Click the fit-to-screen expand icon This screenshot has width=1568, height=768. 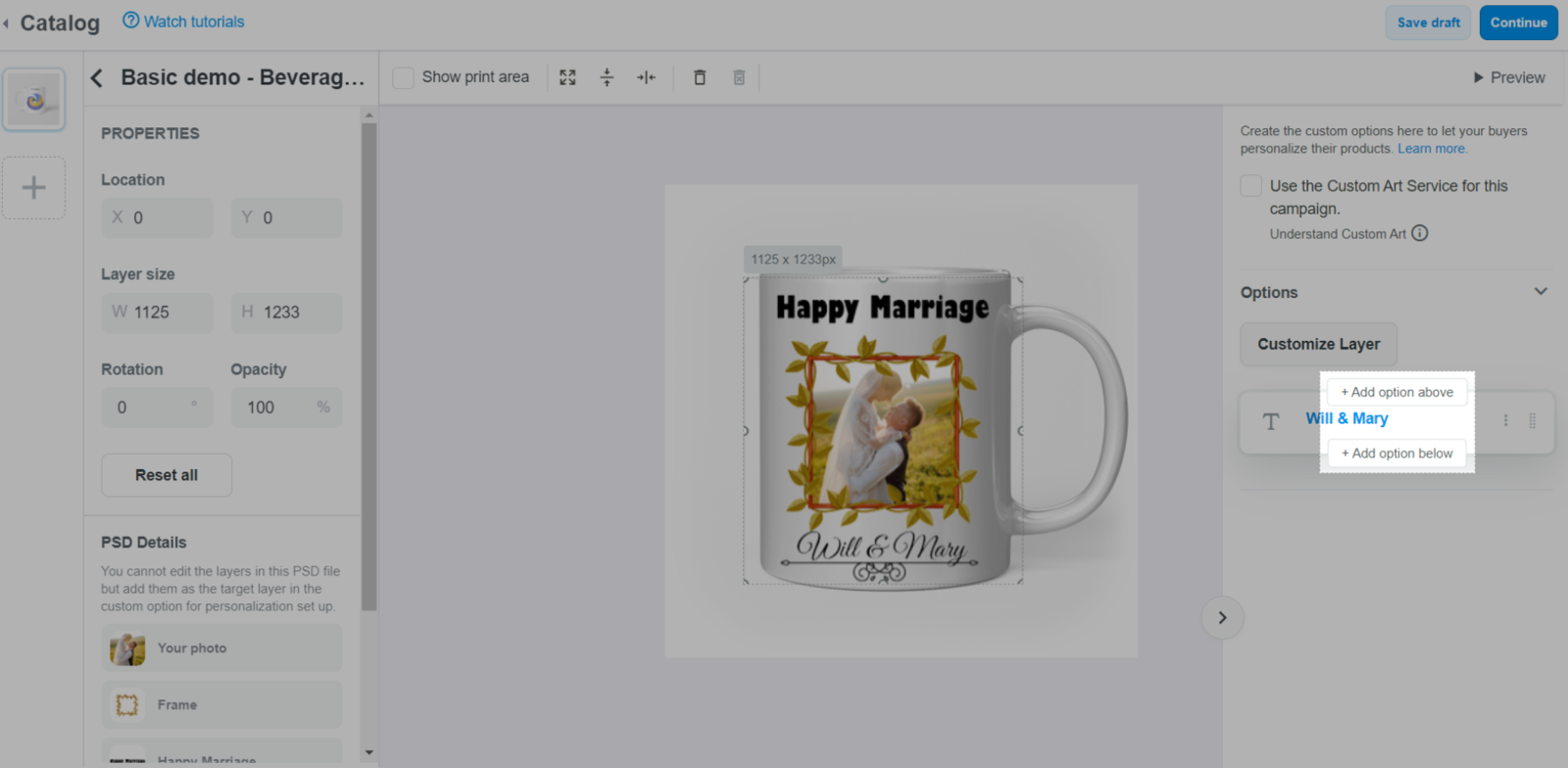(567, 77)
